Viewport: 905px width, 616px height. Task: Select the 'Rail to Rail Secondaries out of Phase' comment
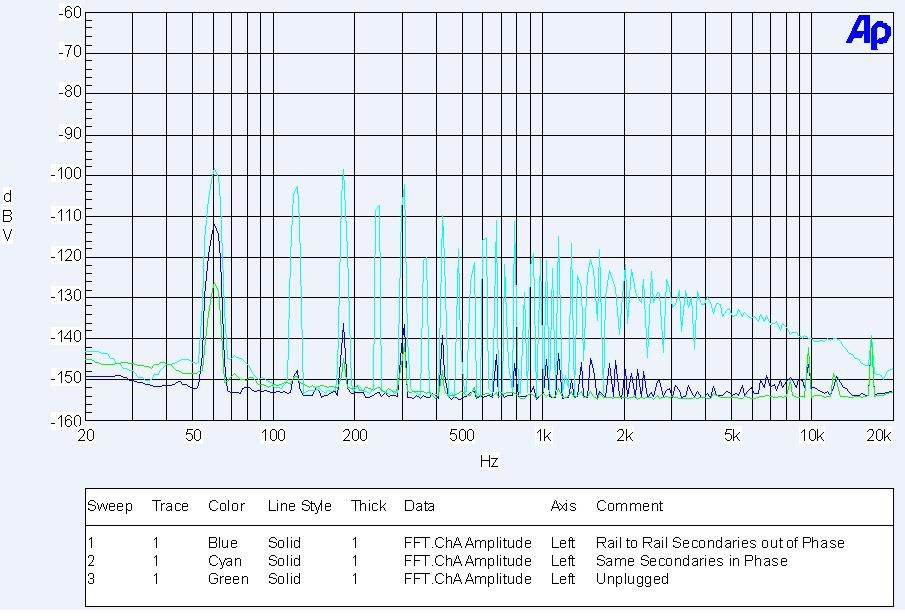720,543
